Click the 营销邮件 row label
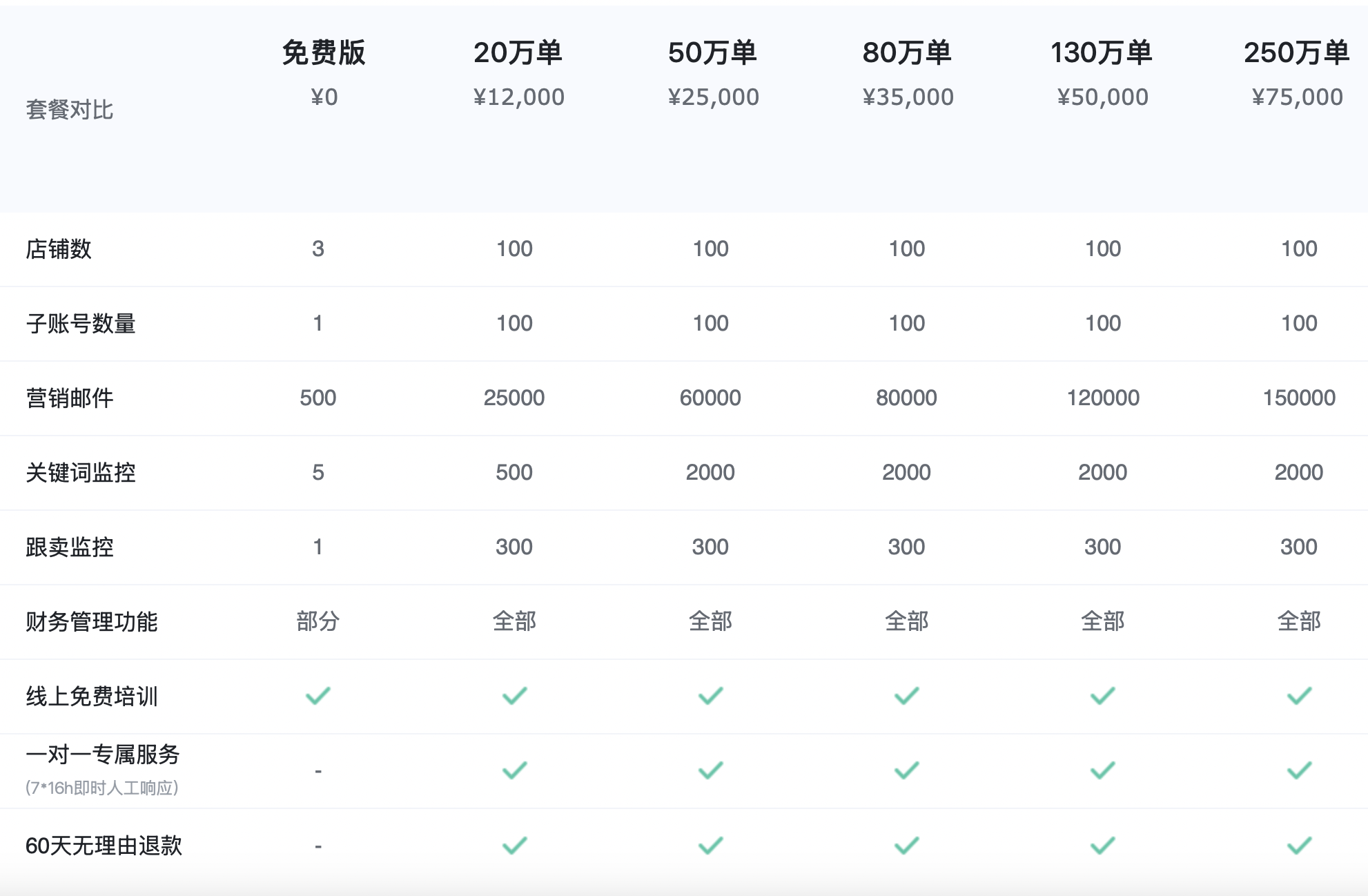Viewport: 1368px width, 896px height. tap(70, 398)
